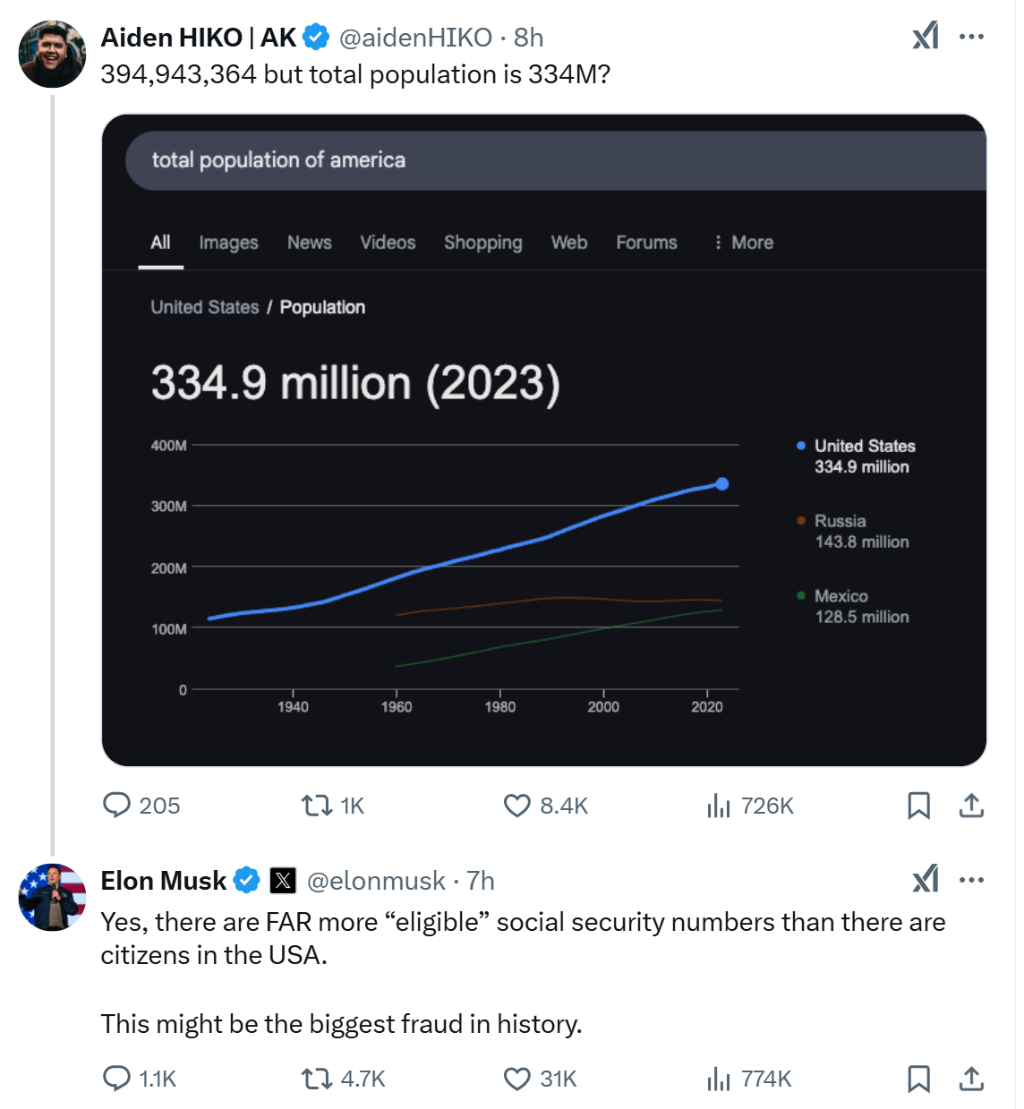Screen dimensions: 1024x1109
Task: Open the @aidenHIKO profile handle link
Action: pos(416,38)
